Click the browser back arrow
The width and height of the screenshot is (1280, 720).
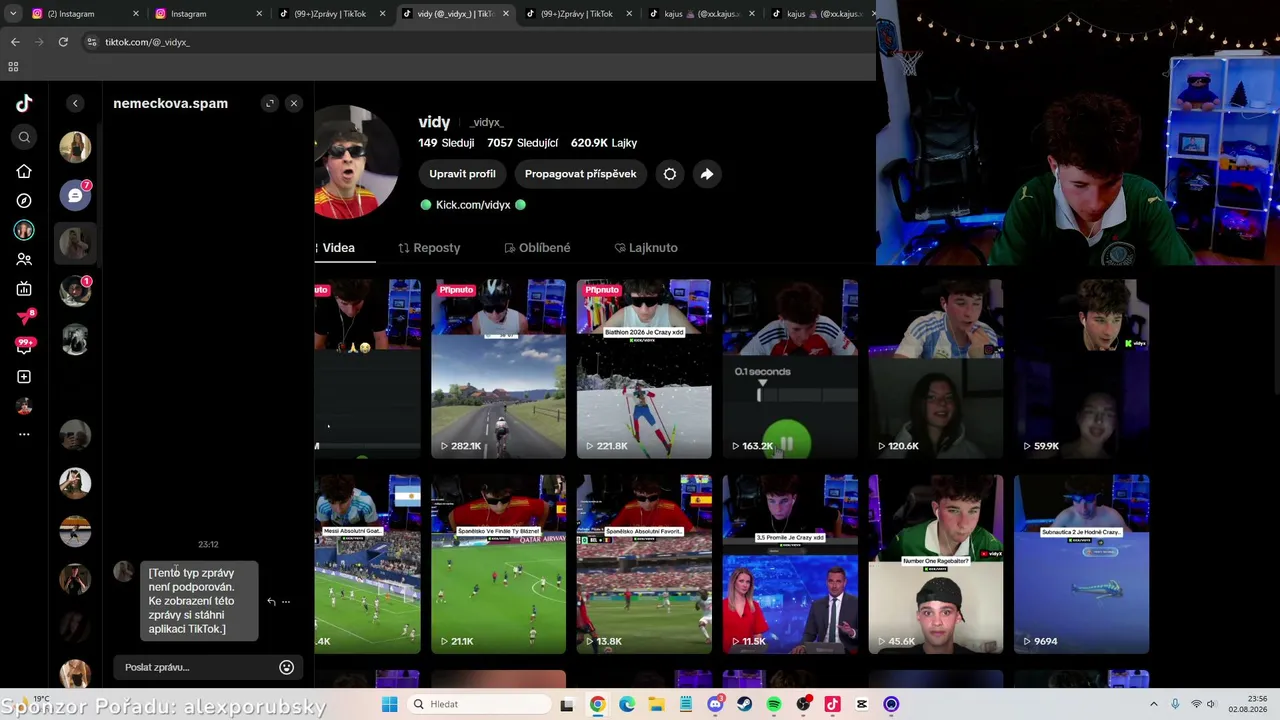[15, 42]
